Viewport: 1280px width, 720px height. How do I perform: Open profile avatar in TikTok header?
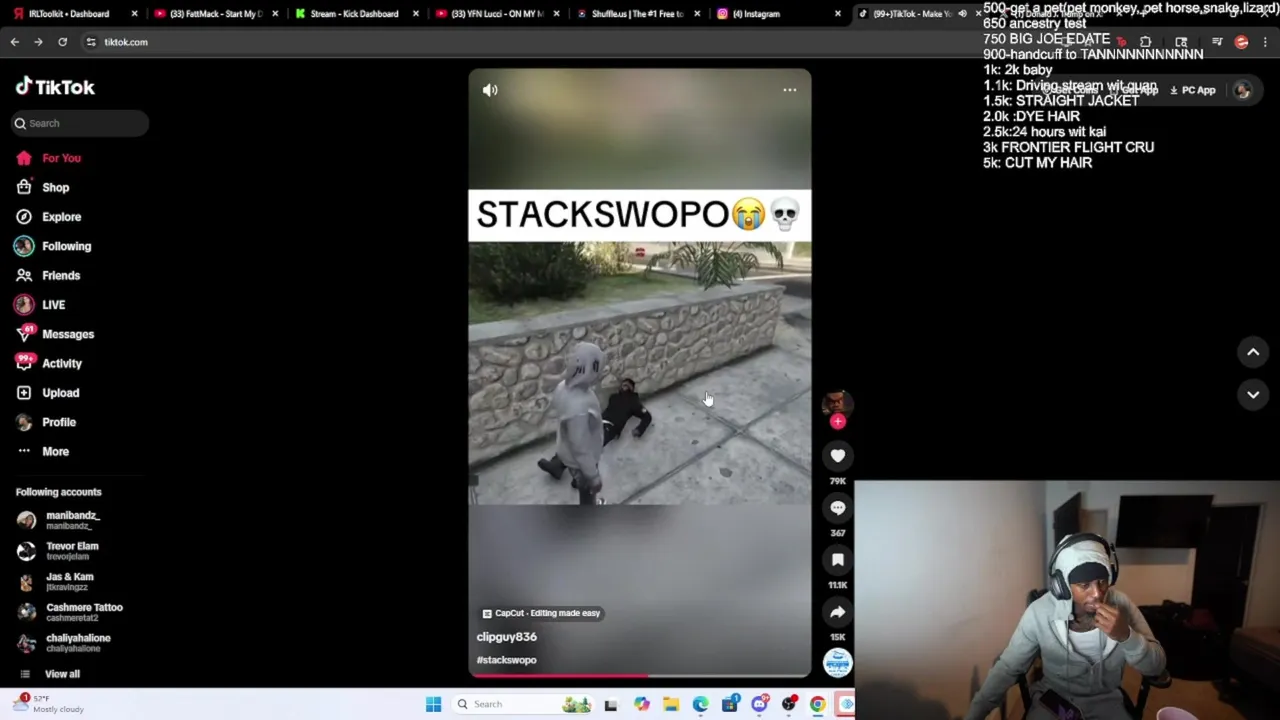pos(1242,91)
